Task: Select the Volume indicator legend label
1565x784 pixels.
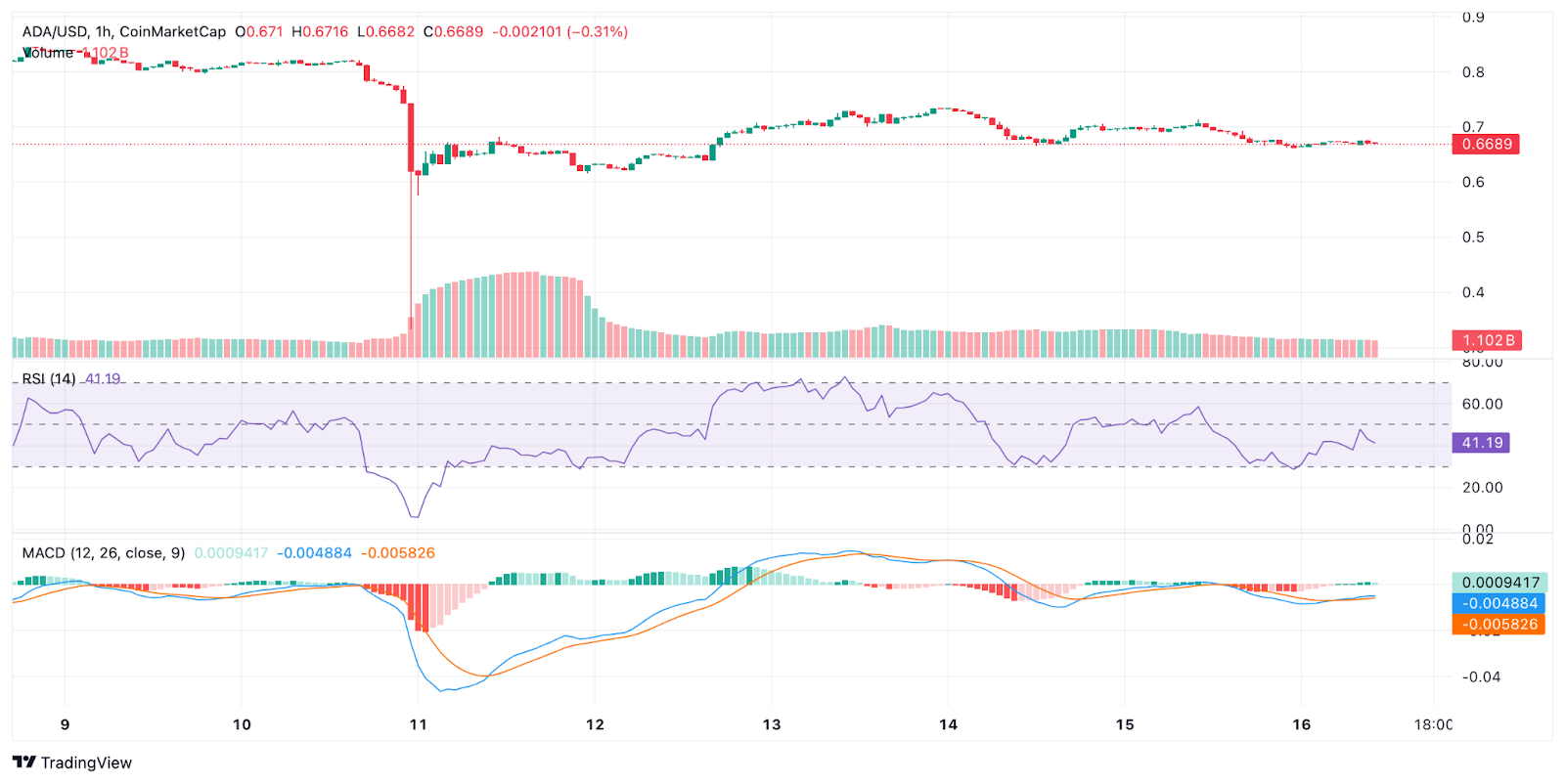Action: pyautogui.click(x=48, y=53)
